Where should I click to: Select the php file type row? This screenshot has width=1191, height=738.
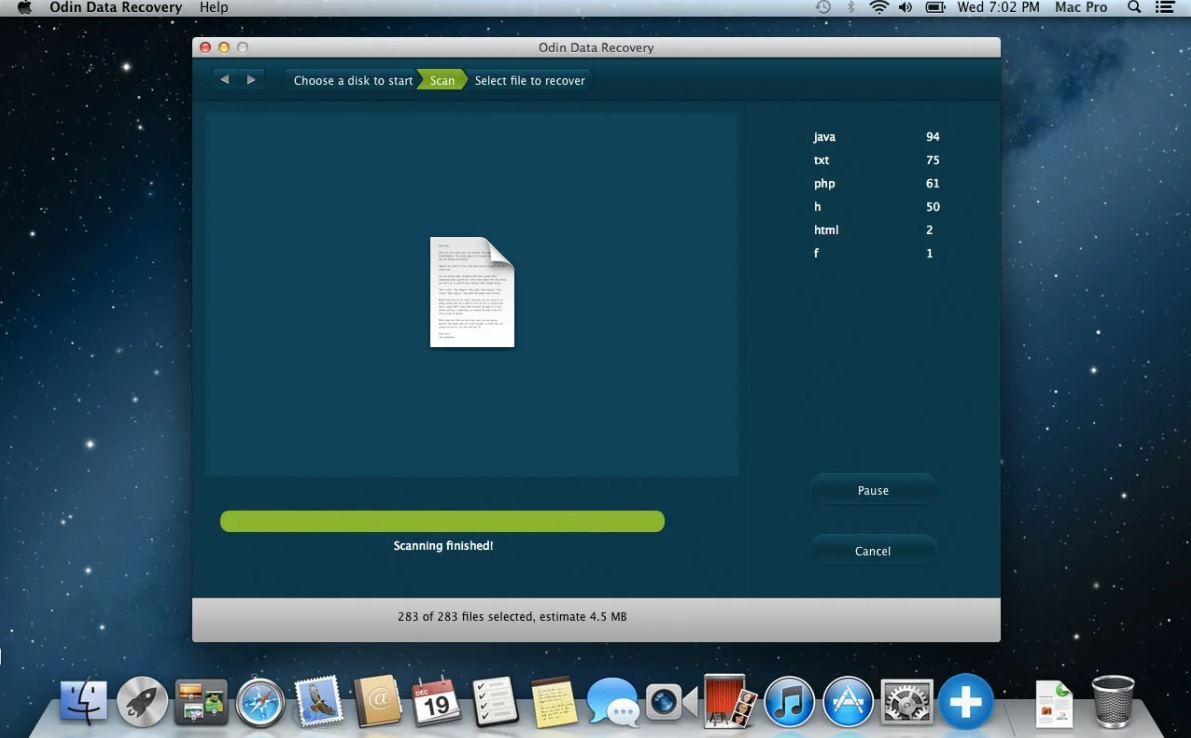[x=877, y=184]
